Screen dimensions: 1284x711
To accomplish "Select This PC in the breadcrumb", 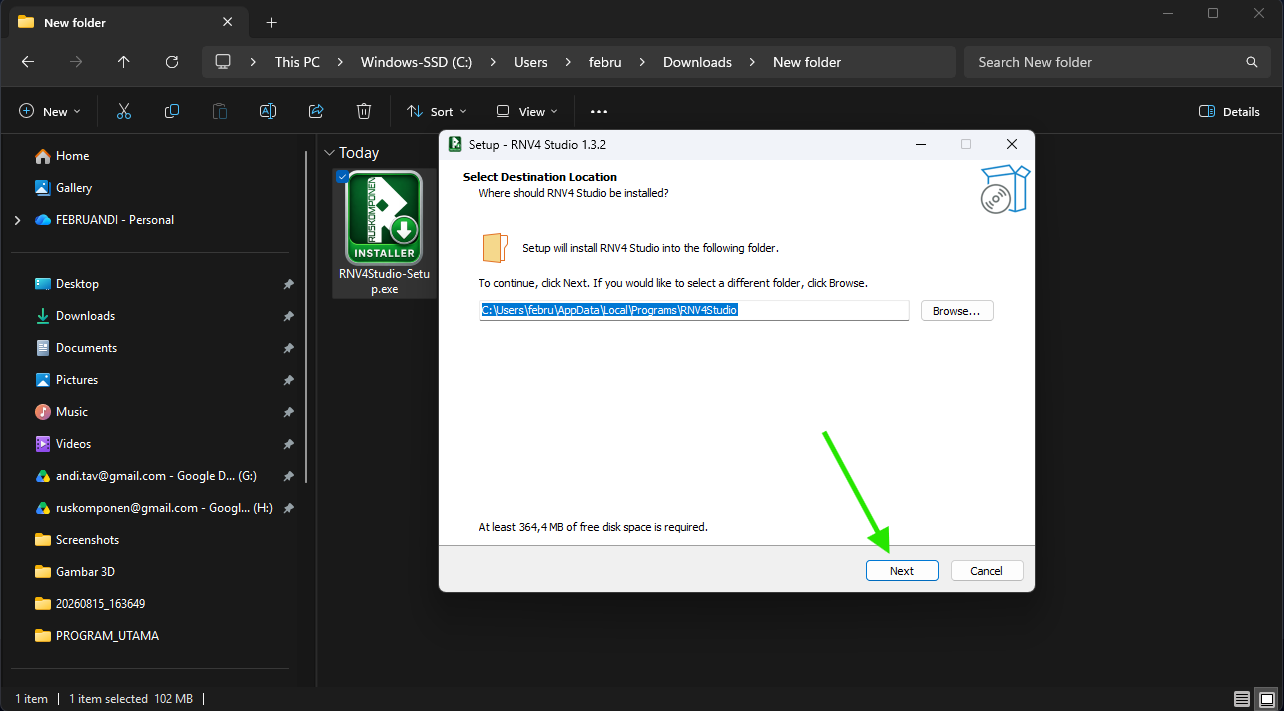I will 297,62.
